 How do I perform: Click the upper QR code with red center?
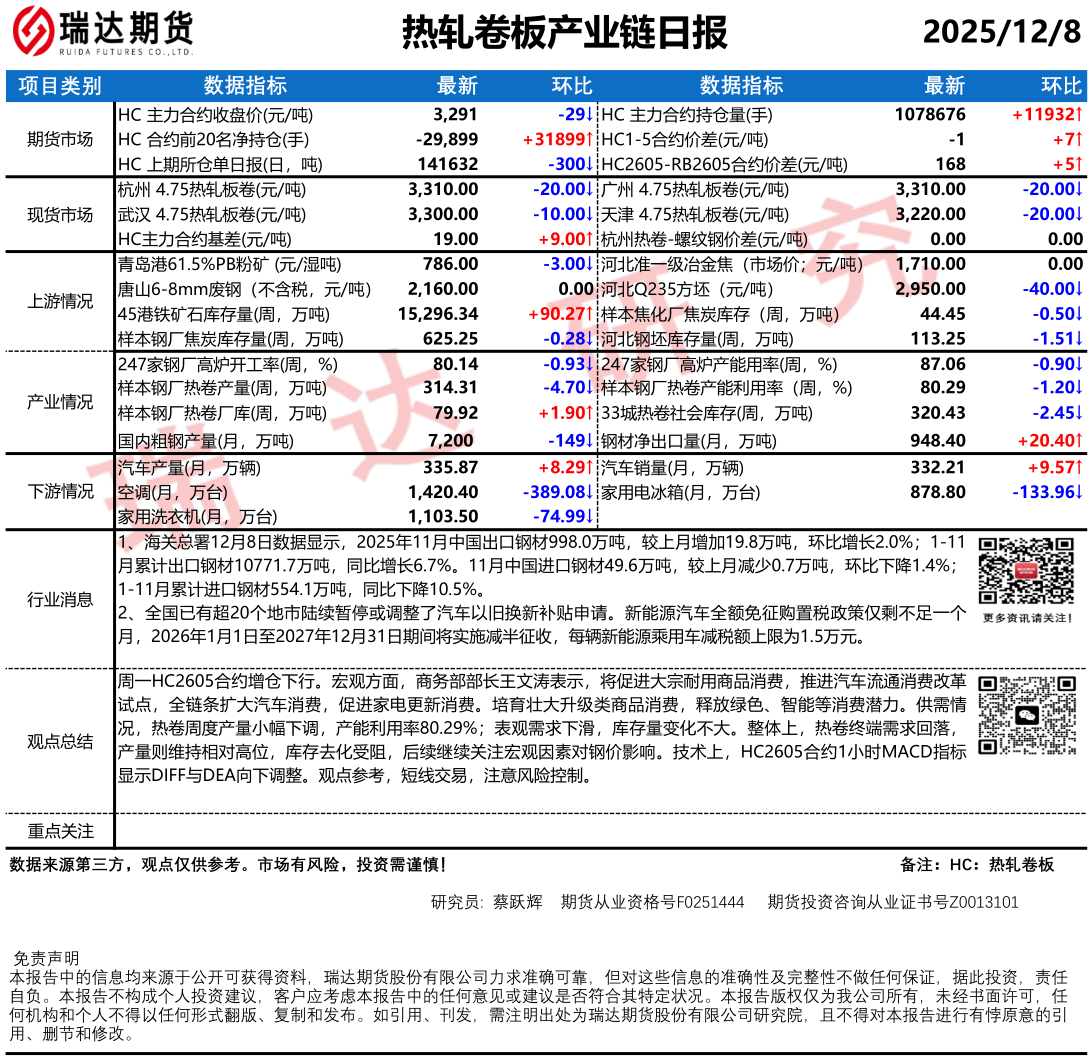coord(1023,571)
